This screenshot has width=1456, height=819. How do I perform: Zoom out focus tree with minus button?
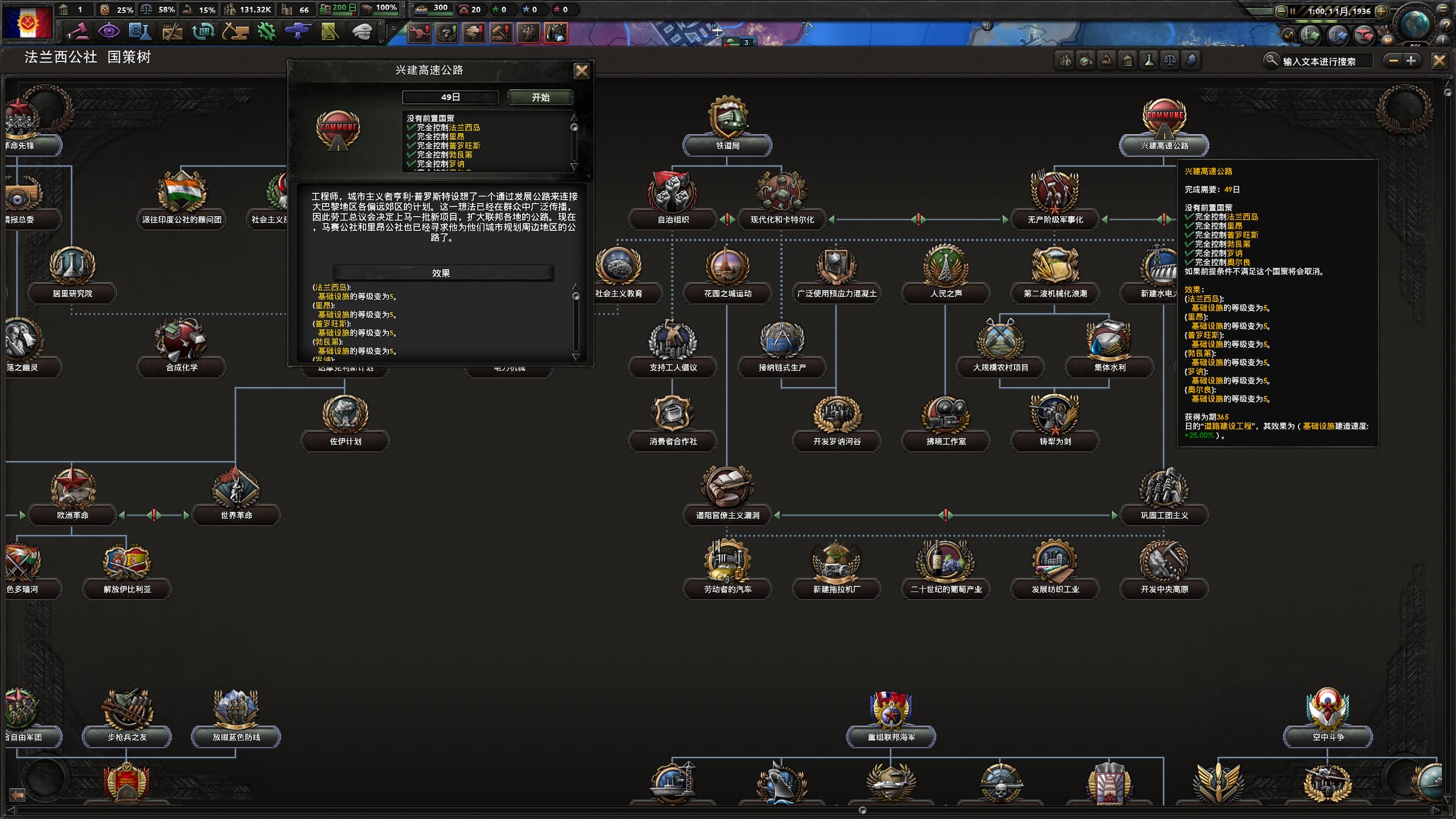(x=1393, y=61)
